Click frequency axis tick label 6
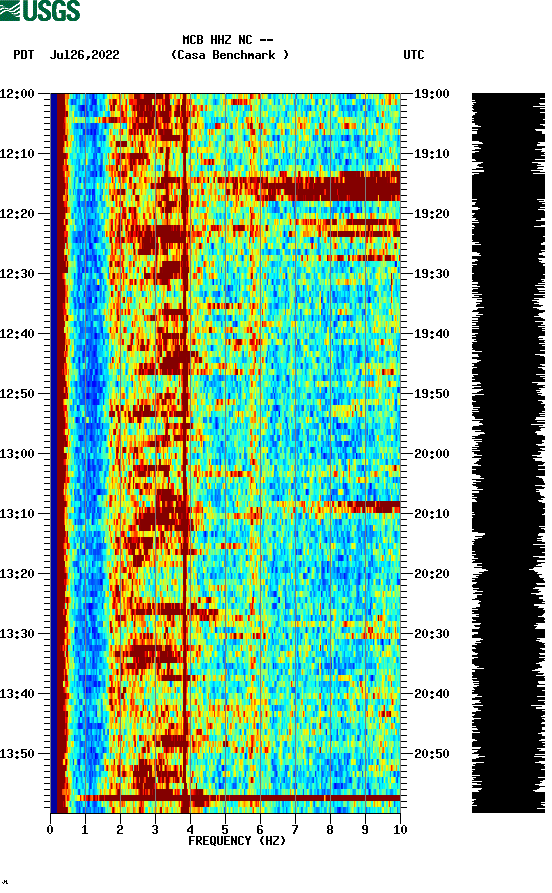 (260, 830)
